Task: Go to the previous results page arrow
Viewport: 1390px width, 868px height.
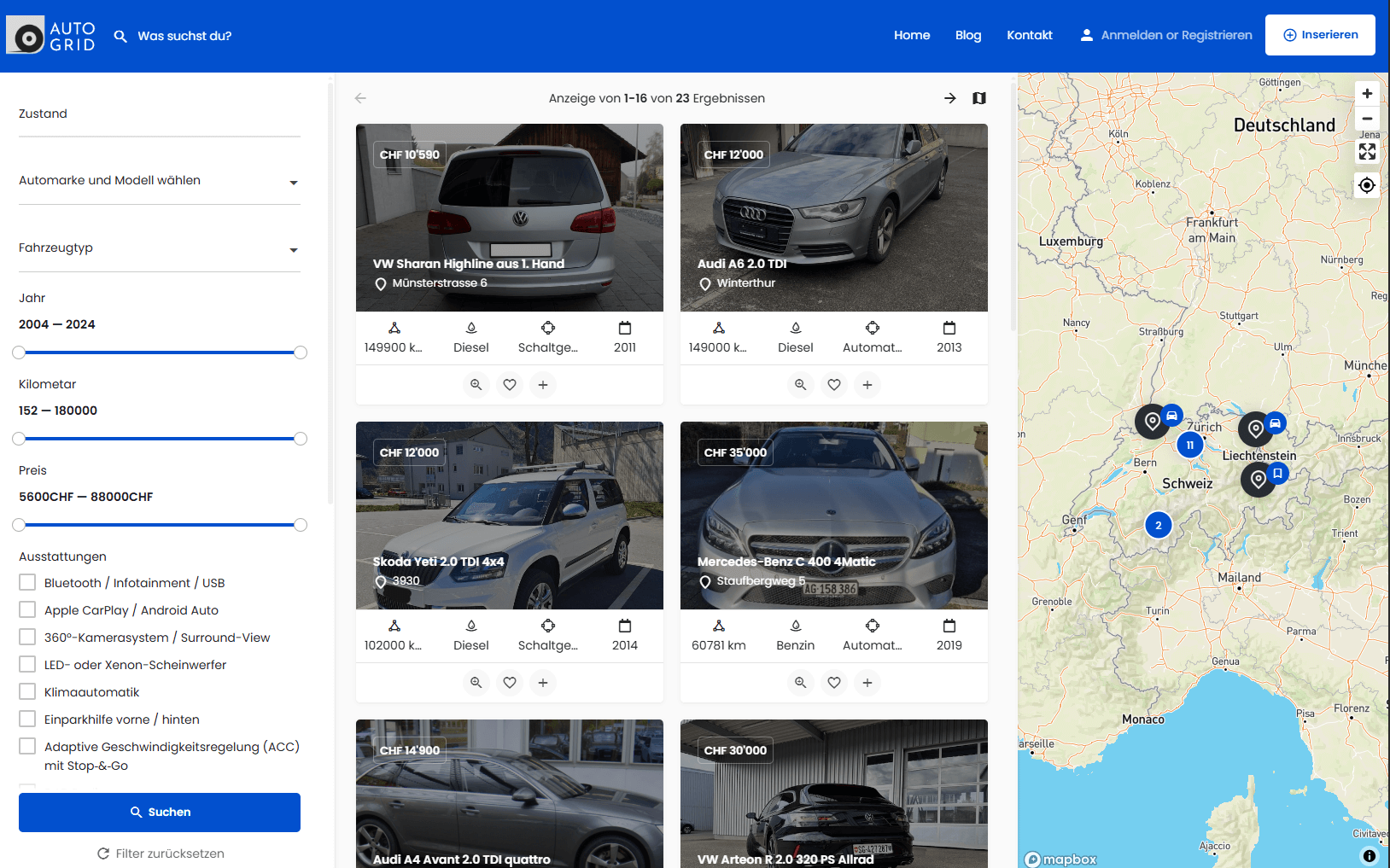Action: [360, 98]
